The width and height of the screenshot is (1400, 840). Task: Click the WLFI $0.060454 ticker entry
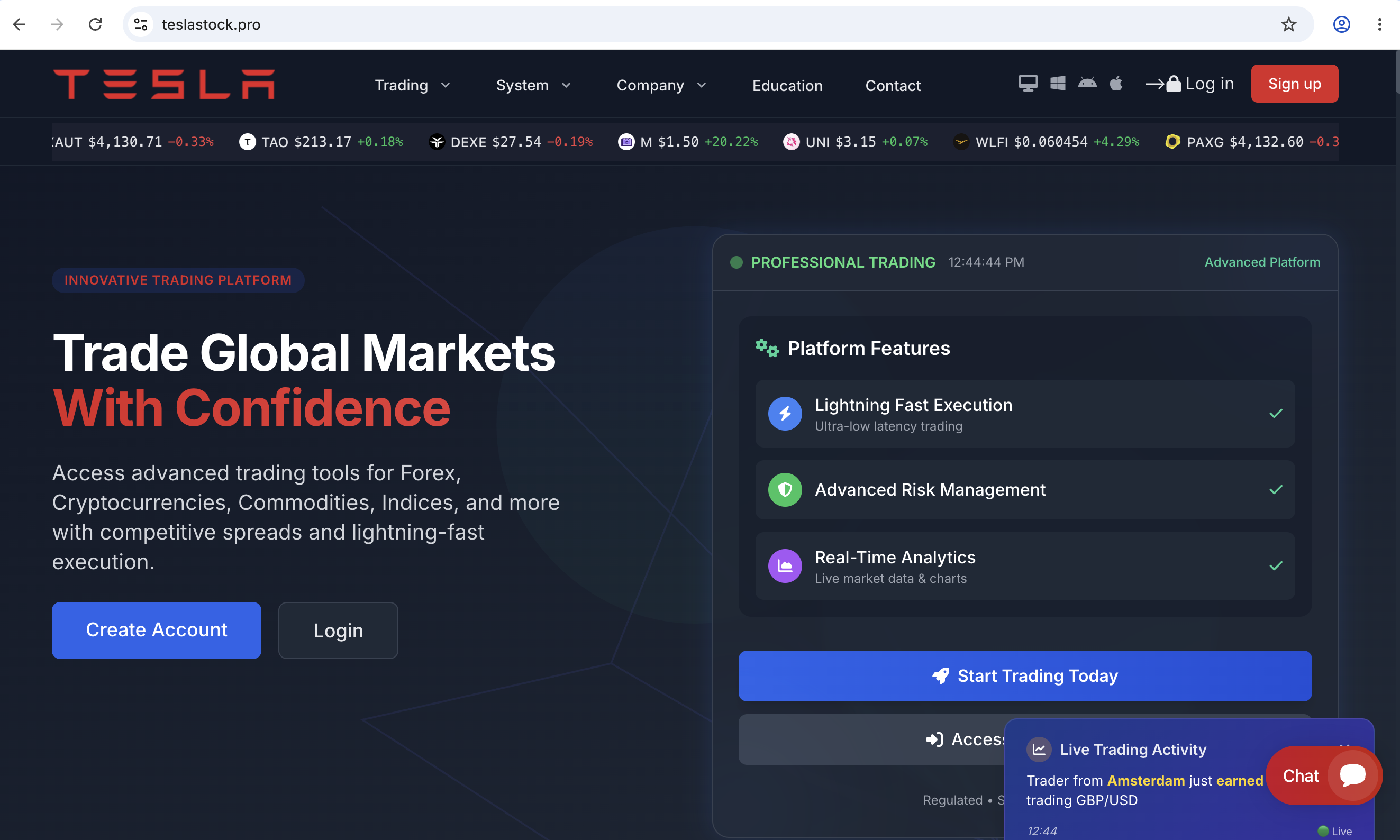(1046, 142)
